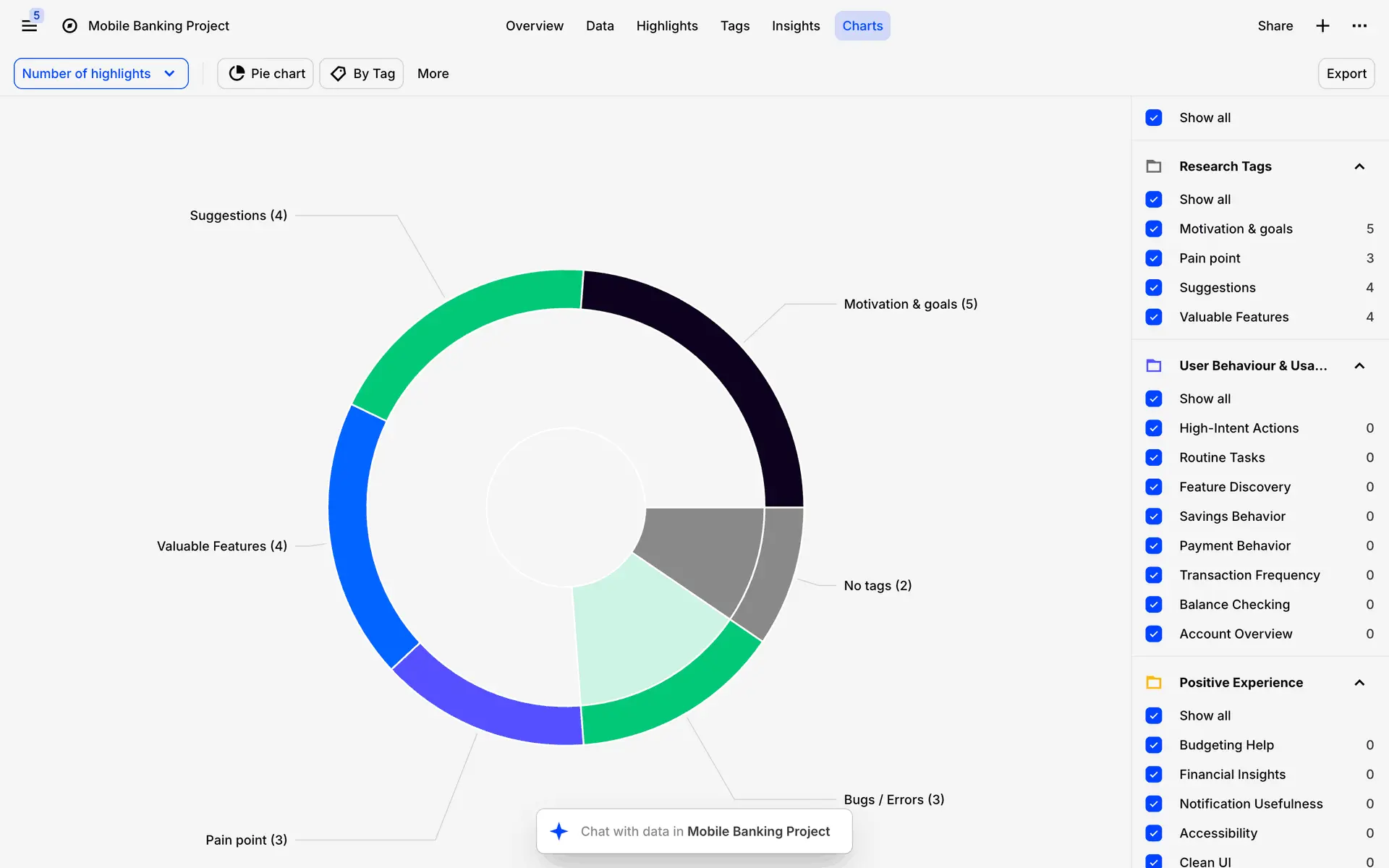Click the Research Tags folder icon
This screenshot has width=1389, height=868.
click(1154, 166)
